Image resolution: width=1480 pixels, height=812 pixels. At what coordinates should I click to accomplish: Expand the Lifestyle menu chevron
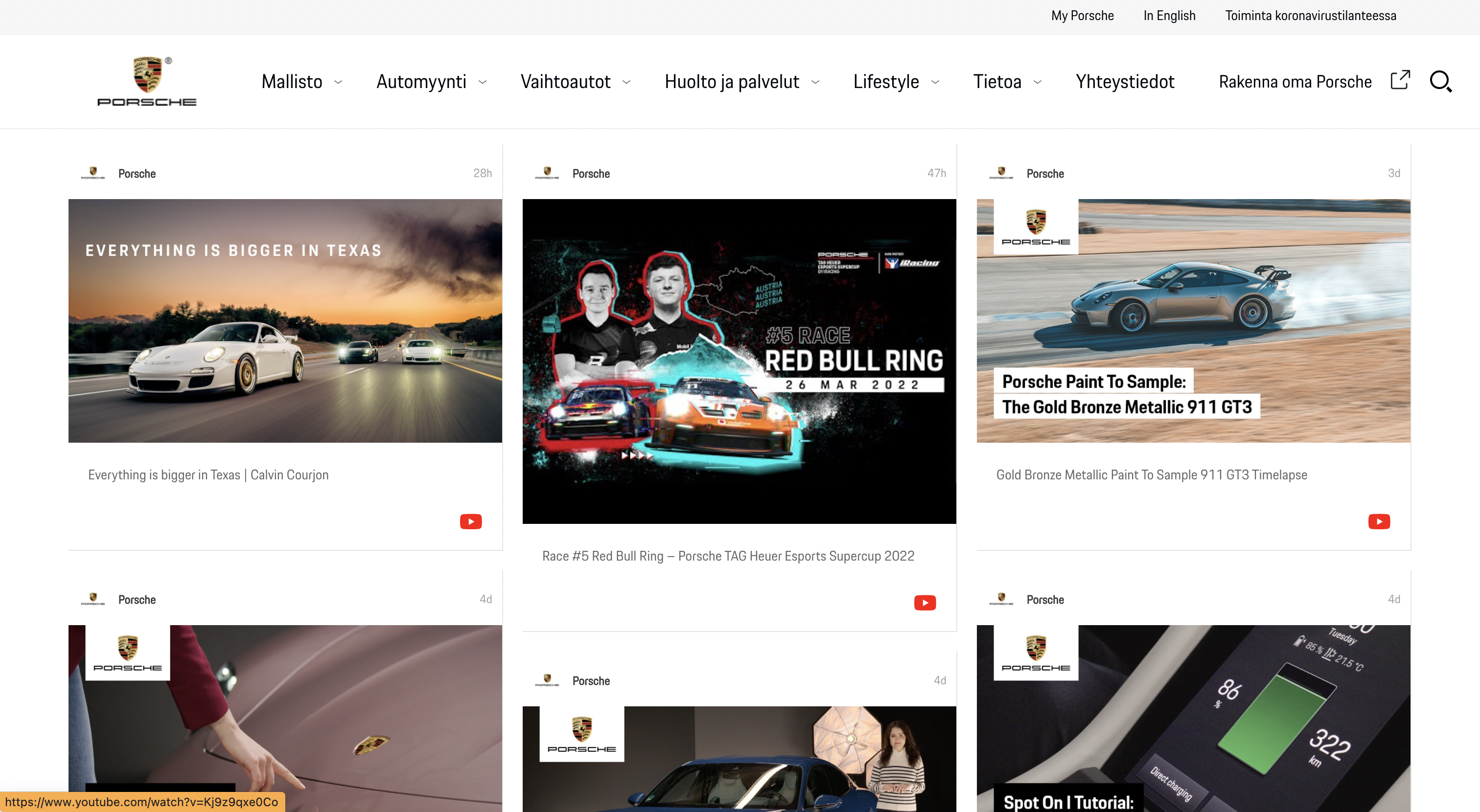tap(935, 82)
